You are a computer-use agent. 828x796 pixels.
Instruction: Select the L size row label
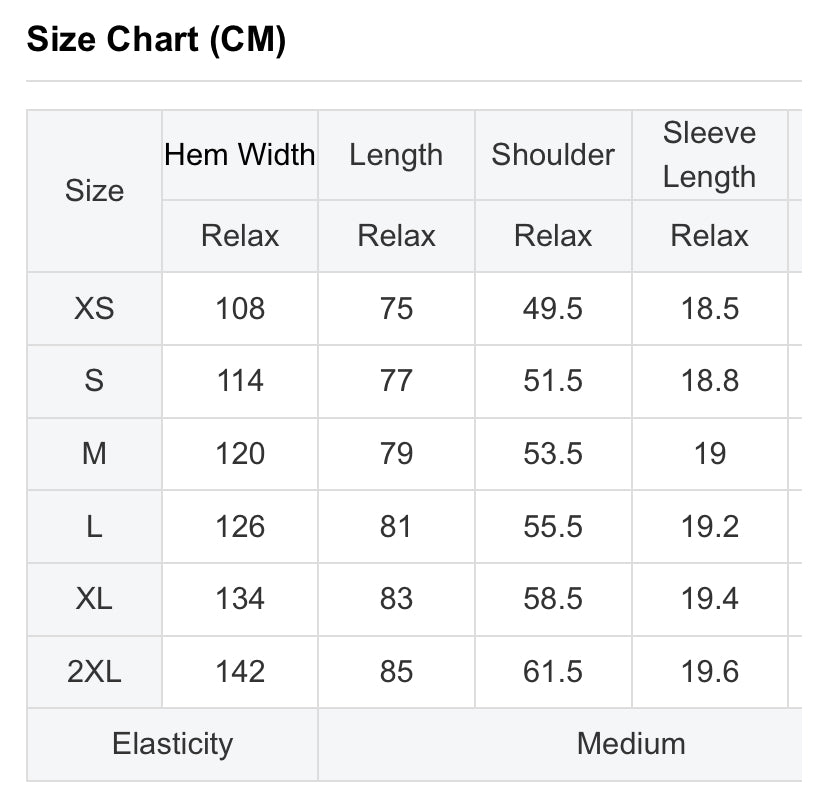pyautogui.click(x=95, y=527)
